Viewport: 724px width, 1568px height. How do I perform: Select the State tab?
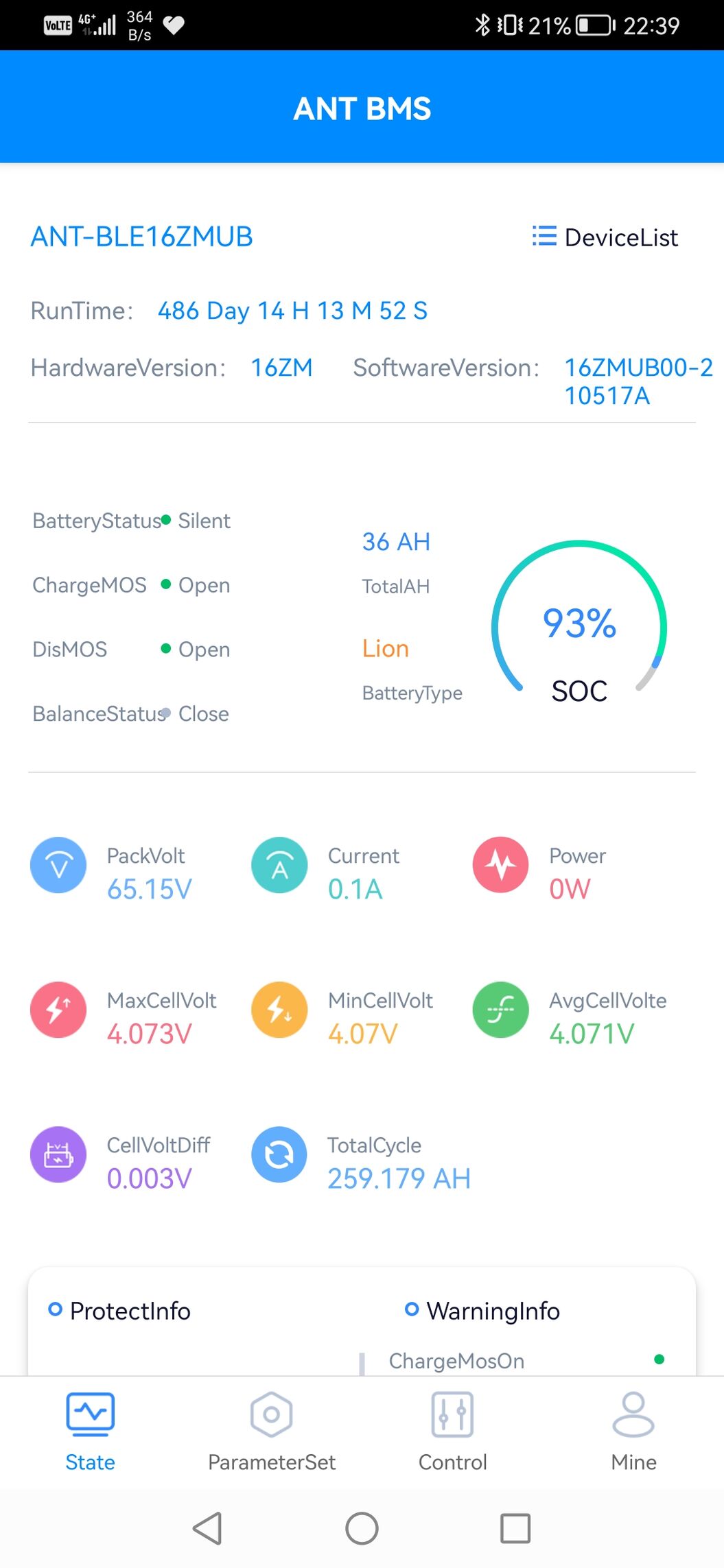pos(90,1432)
